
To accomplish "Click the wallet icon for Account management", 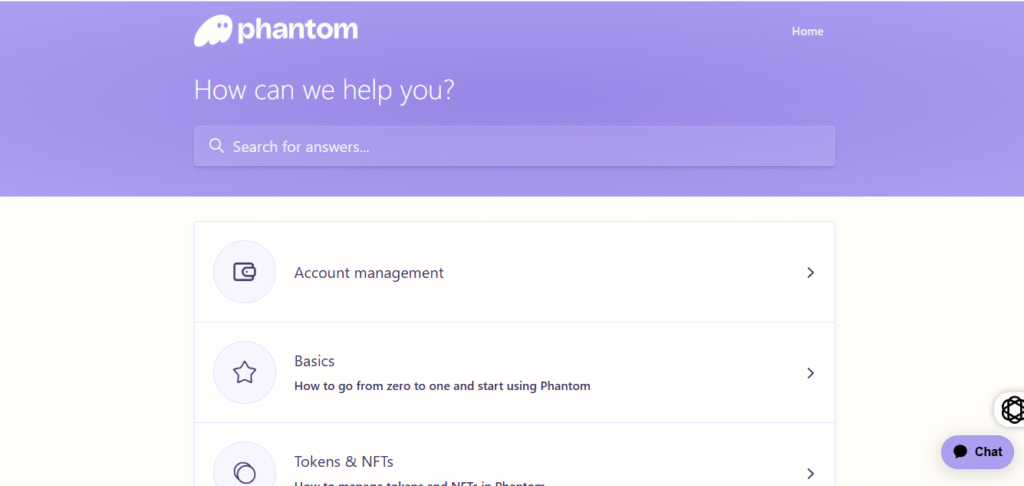I will pos(244,272).
